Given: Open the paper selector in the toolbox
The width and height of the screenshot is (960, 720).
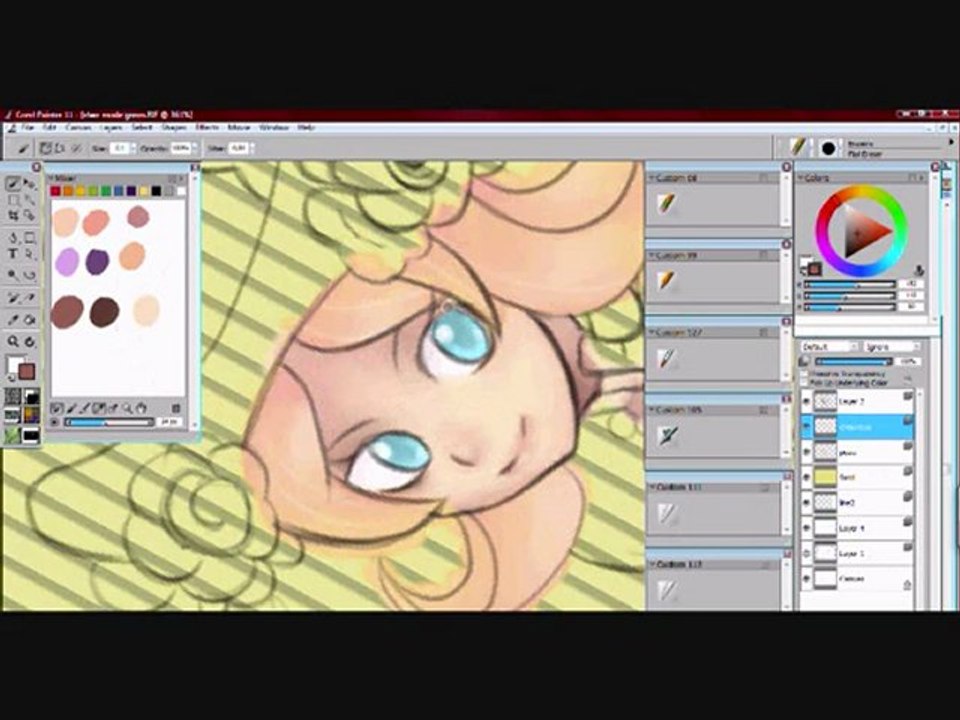Looking at the screenshot, I should [13, 397].
